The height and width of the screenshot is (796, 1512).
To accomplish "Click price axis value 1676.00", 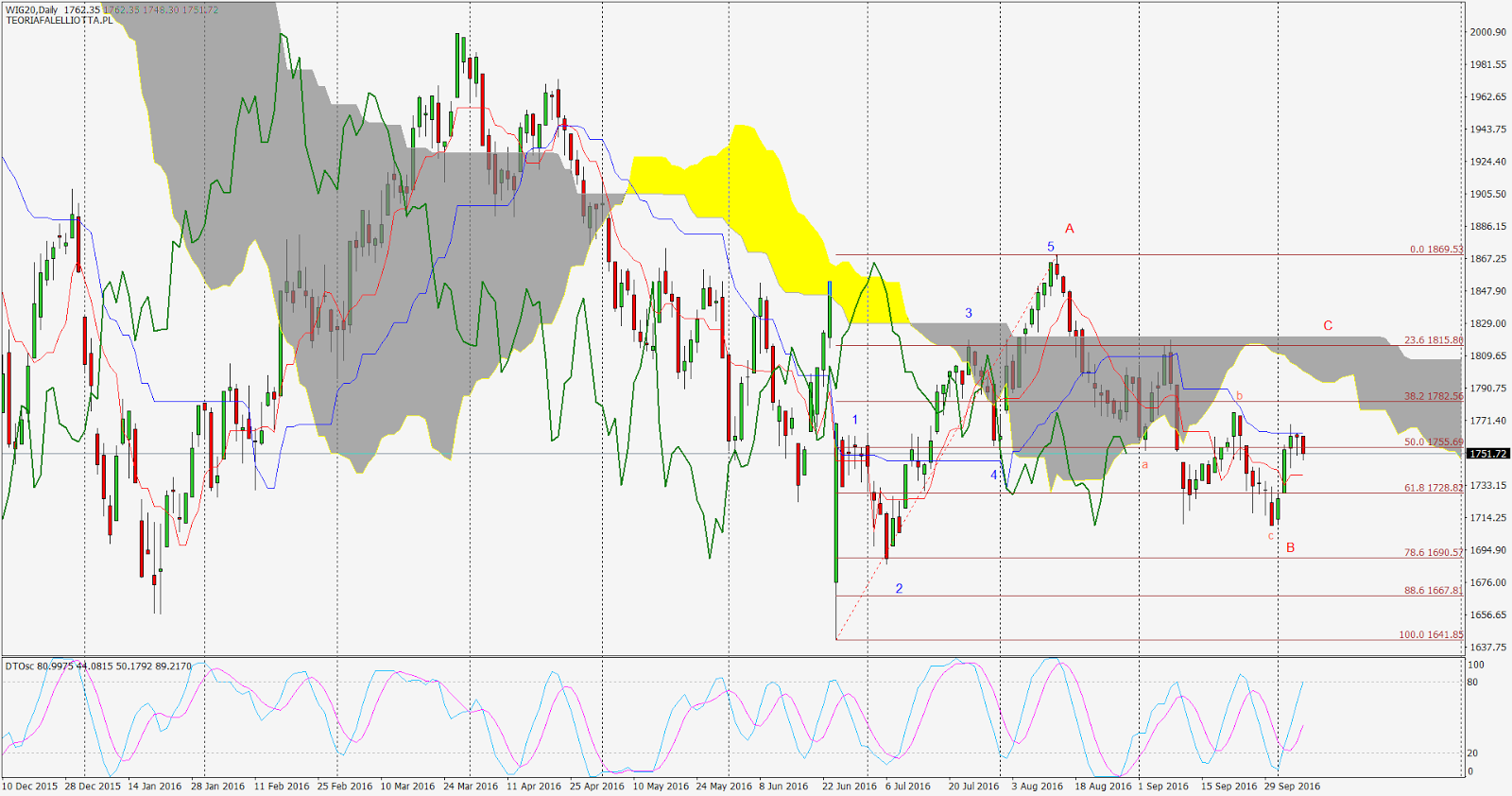I will coord(1488,582).
